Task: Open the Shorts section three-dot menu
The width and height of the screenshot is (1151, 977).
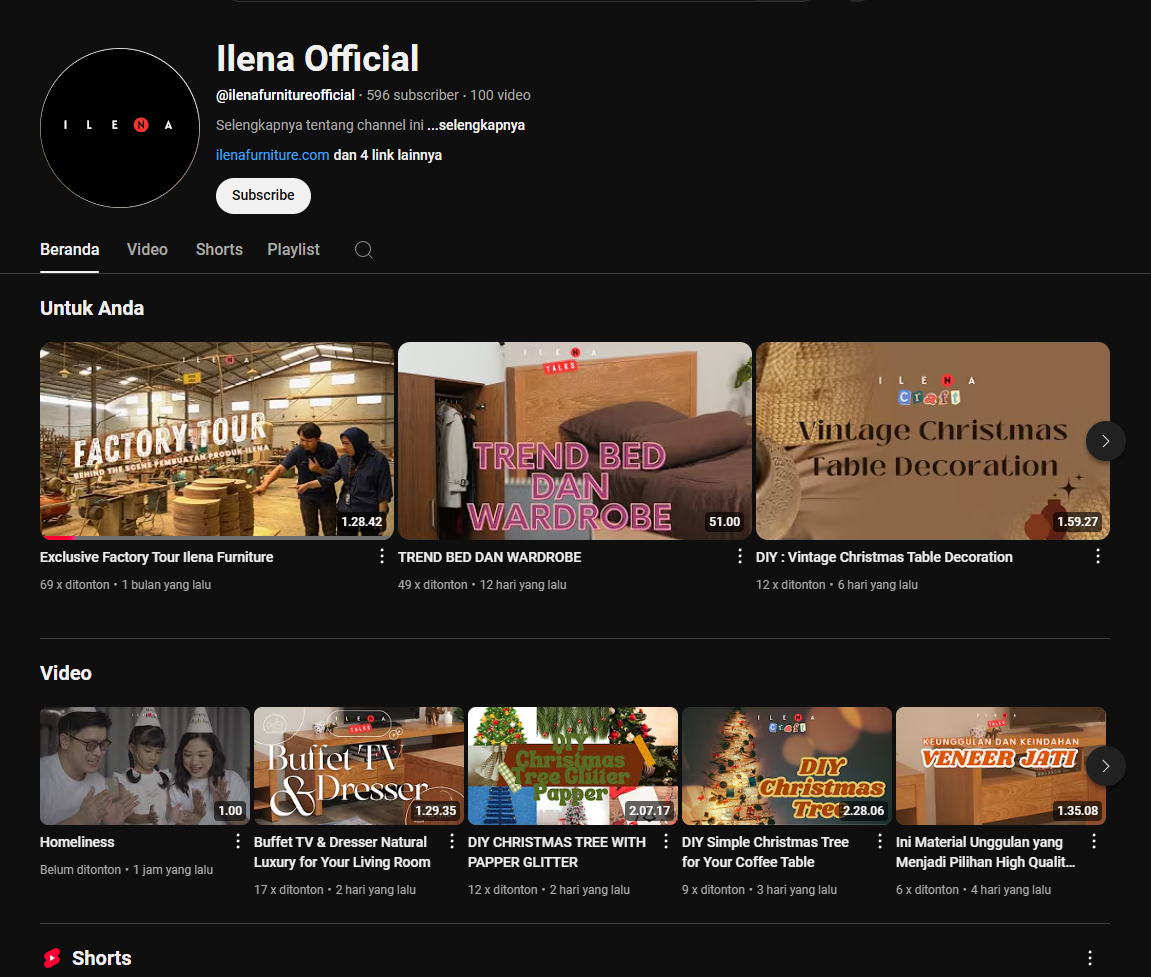Action: coord(1090,958)
